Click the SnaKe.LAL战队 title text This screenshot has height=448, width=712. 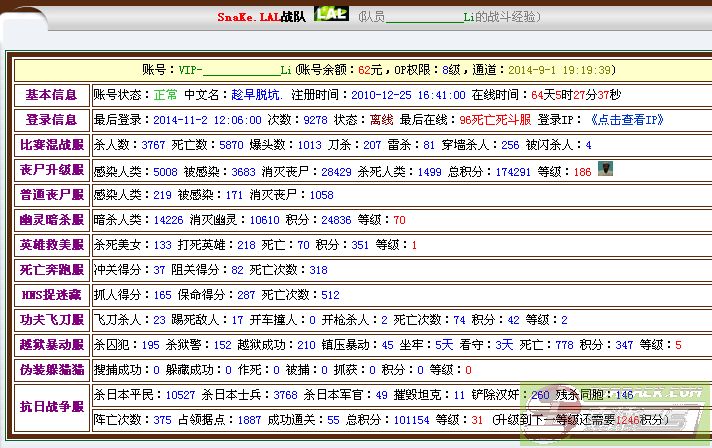click(x=263, y=17)
